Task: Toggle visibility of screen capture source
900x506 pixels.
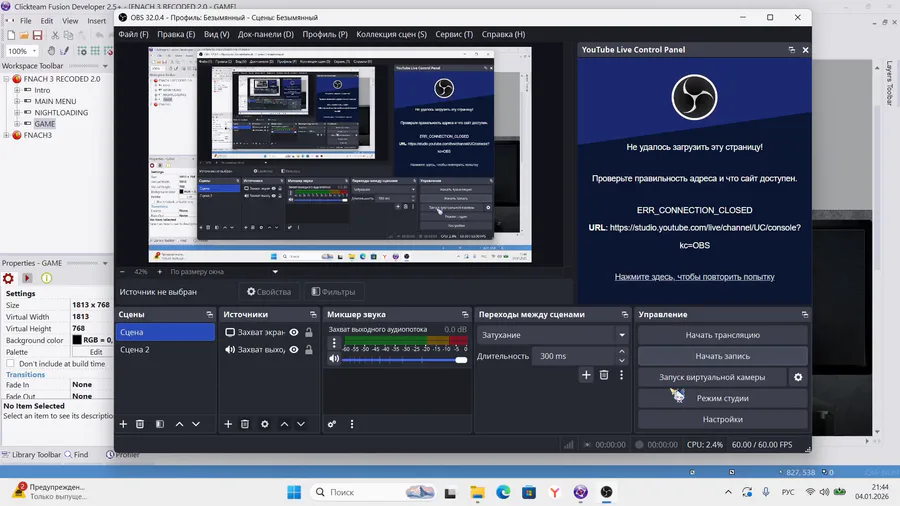Action: 294,332
